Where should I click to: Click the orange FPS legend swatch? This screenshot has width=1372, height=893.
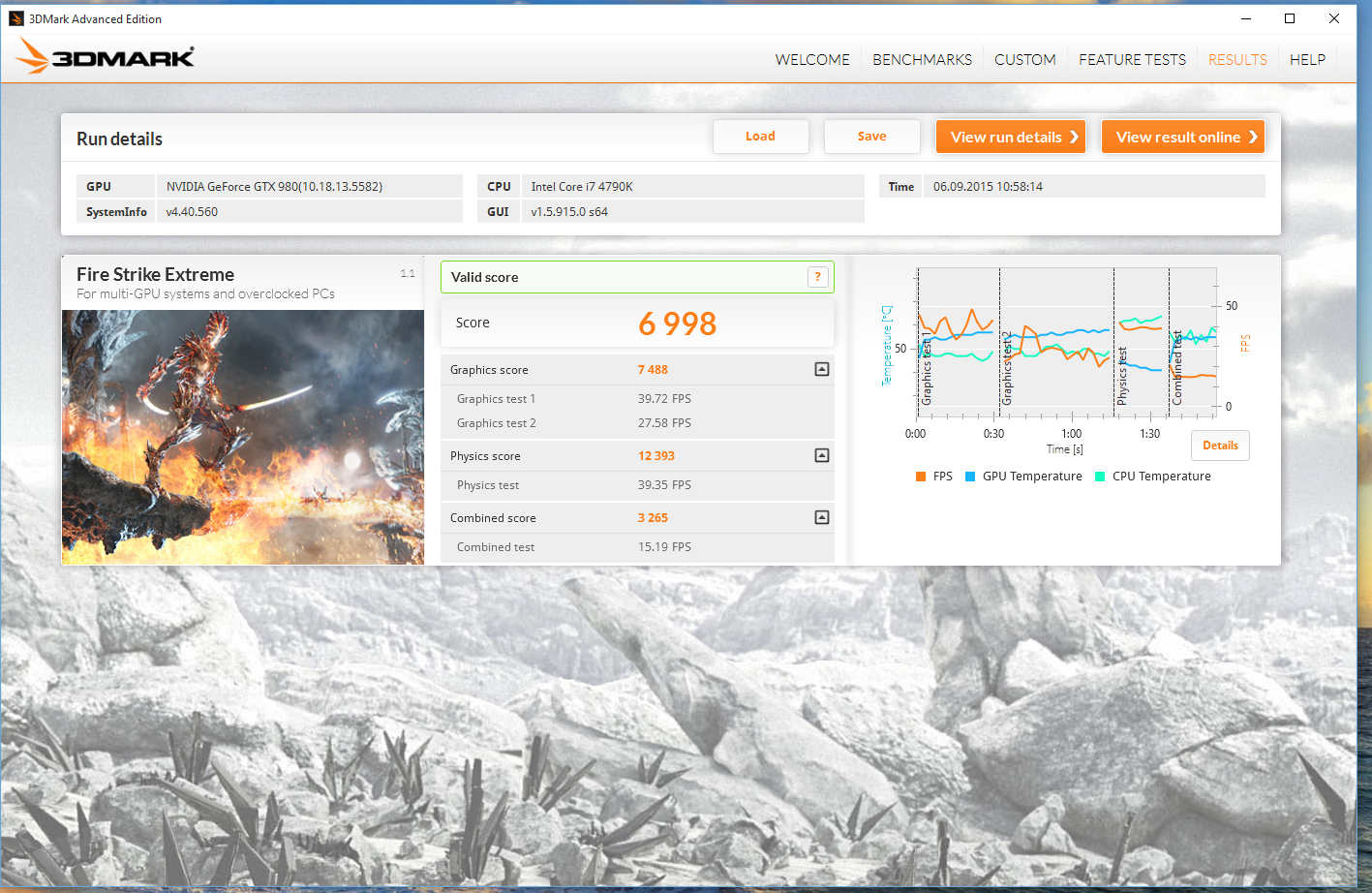[921, 477]
